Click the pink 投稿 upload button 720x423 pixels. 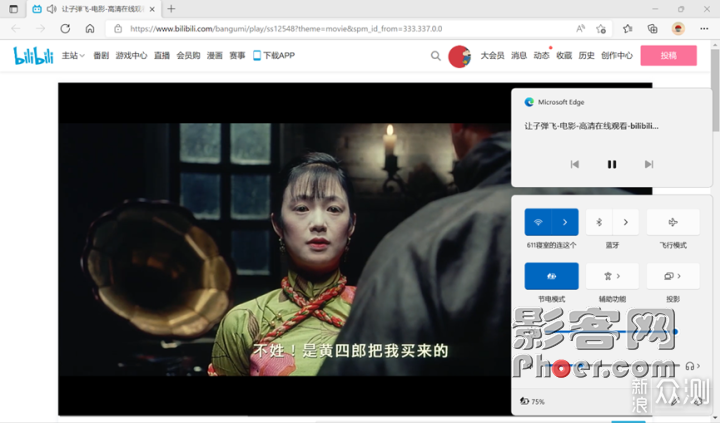point(669,56)
